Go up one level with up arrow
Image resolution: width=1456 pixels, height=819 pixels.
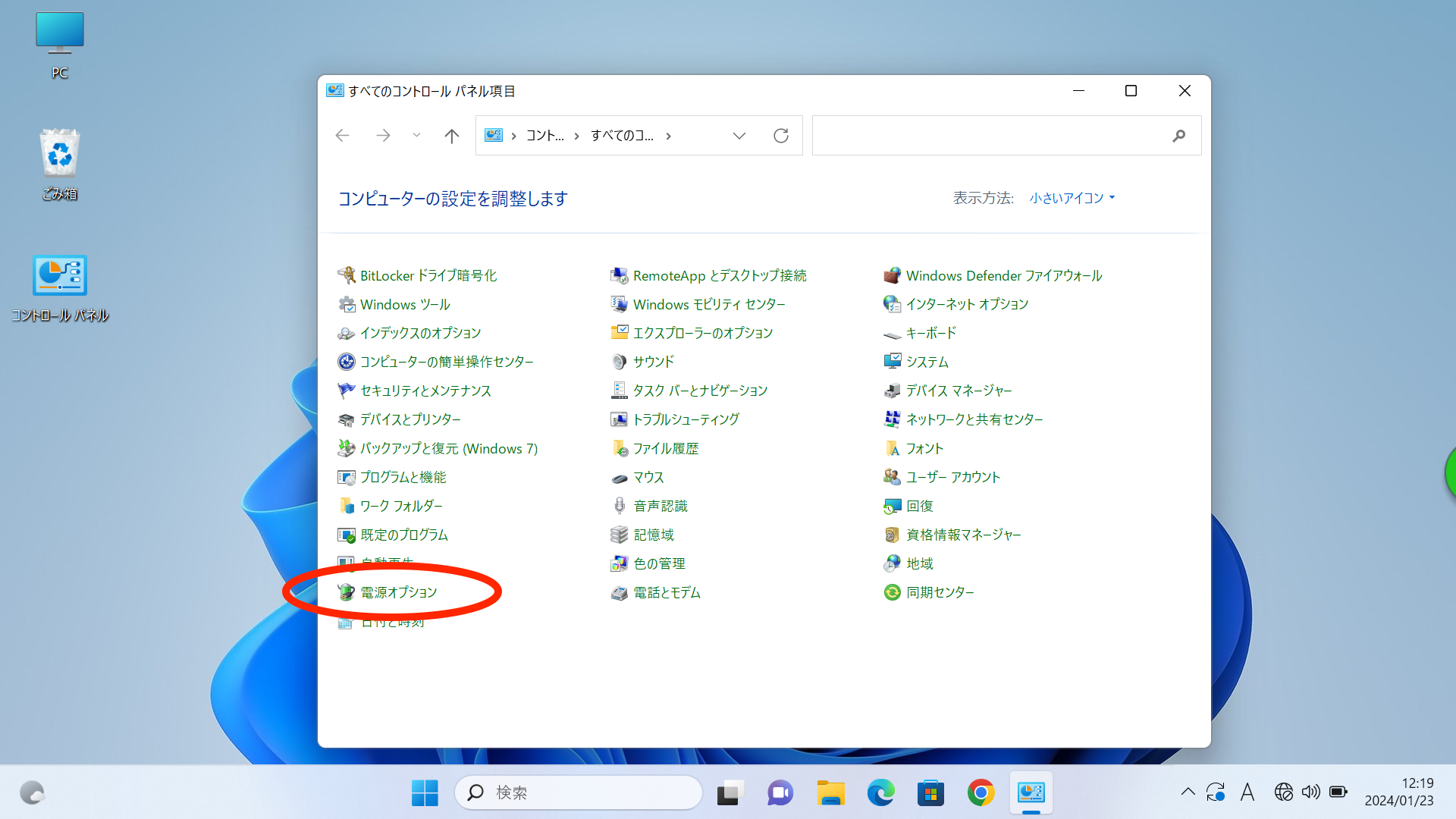(452, 136)
